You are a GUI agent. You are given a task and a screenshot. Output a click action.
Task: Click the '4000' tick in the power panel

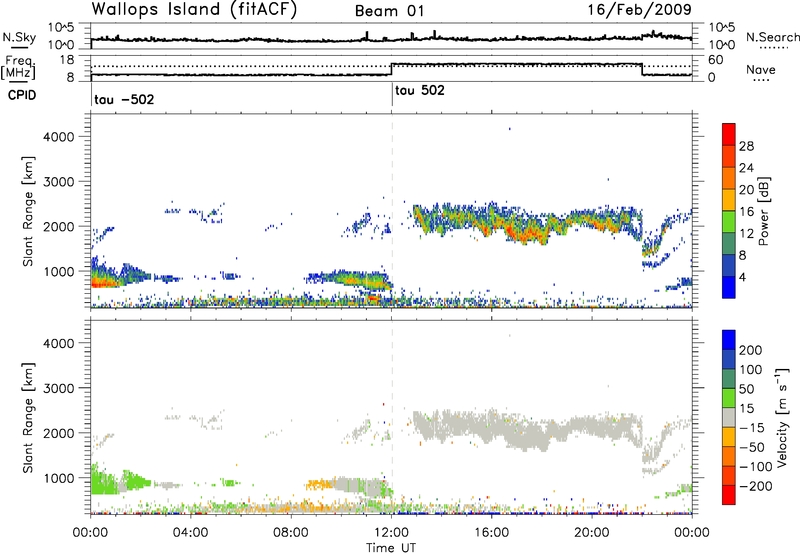click(58, 137)
